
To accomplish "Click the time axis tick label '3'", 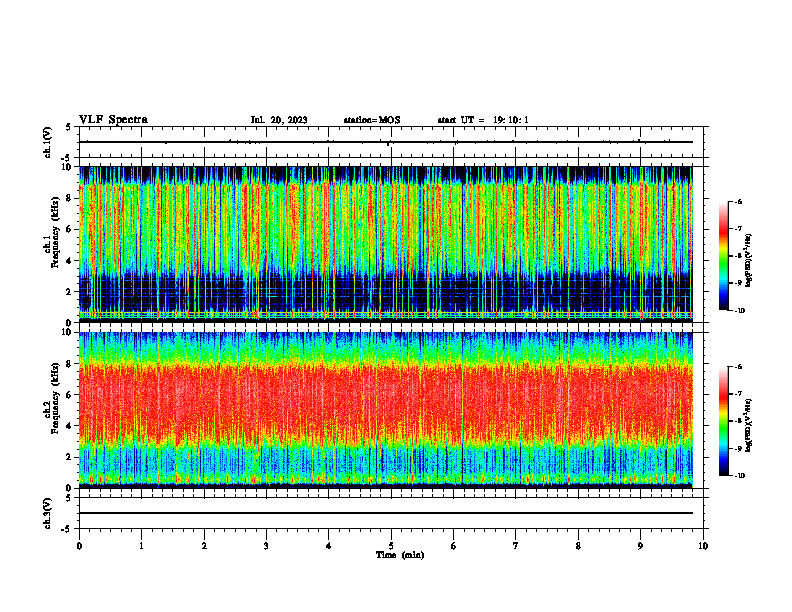I will click(266, 546).
